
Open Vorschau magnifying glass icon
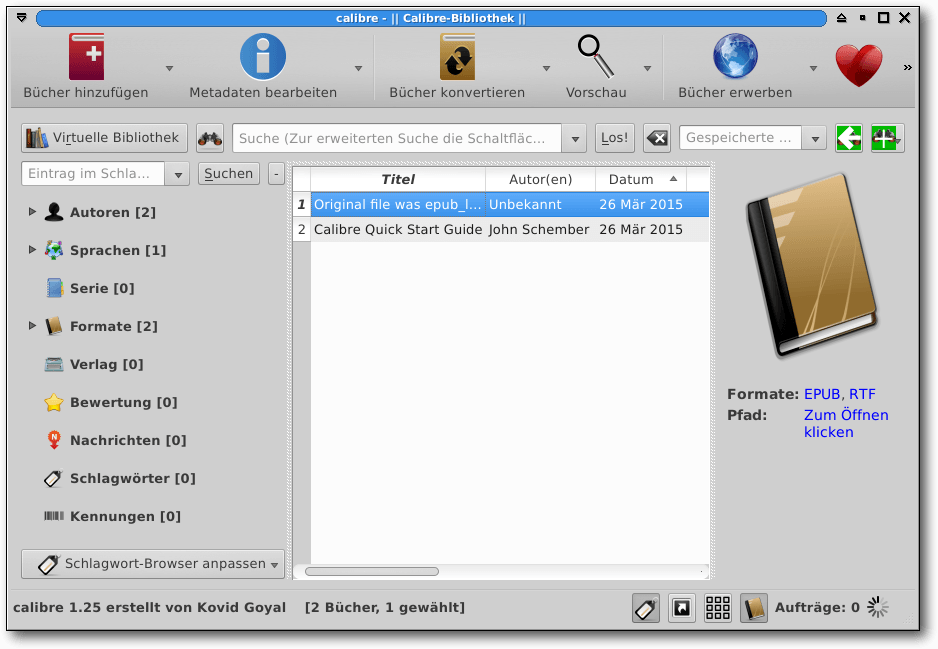[596, 57]
